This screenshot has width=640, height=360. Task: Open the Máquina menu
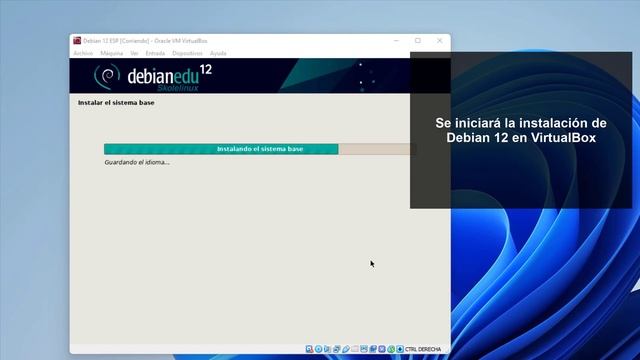[112, 53]
